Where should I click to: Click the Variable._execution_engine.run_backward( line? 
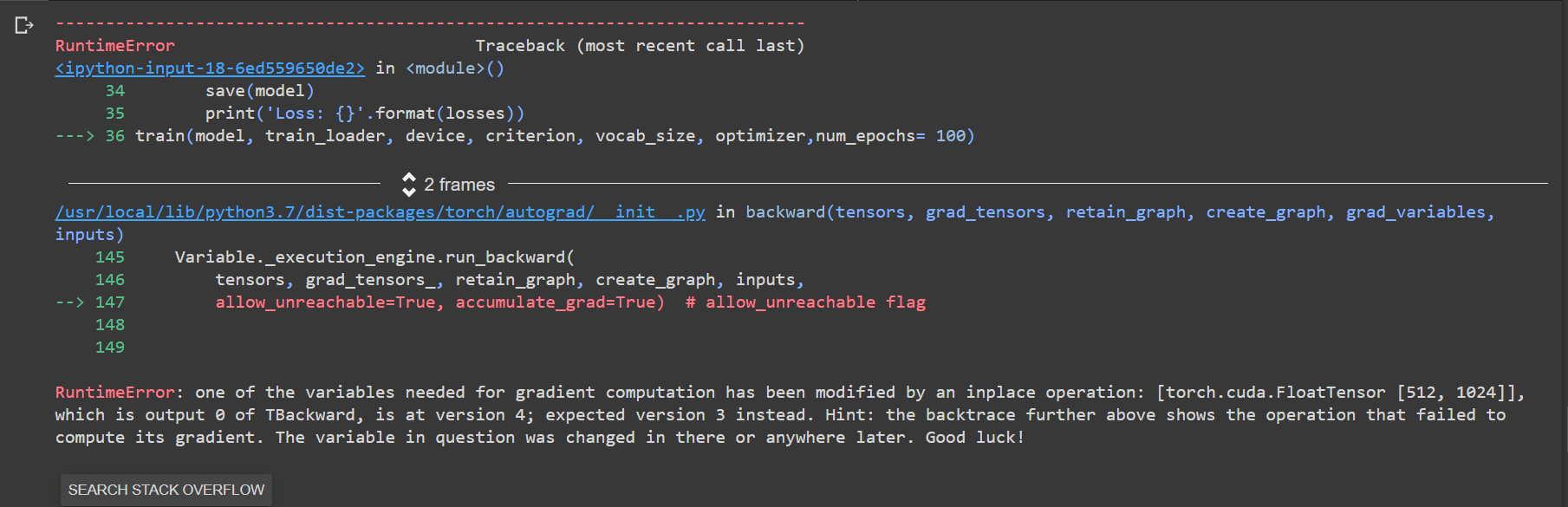pyautogui.click(x=374, y=257)
